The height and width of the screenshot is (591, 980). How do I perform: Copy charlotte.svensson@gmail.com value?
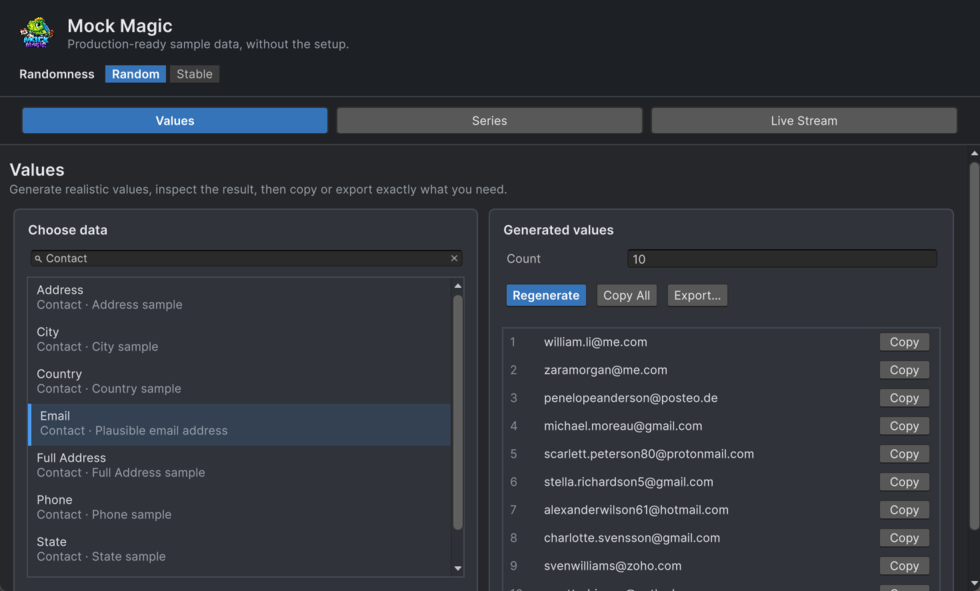point(904,538)
